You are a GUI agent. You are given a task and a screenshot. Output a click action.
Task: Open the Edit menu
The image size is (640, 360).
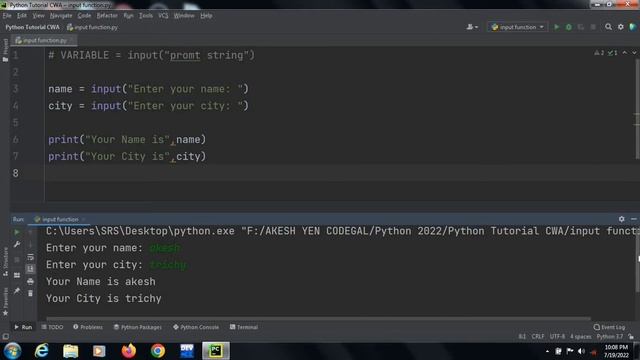(22, 16)
